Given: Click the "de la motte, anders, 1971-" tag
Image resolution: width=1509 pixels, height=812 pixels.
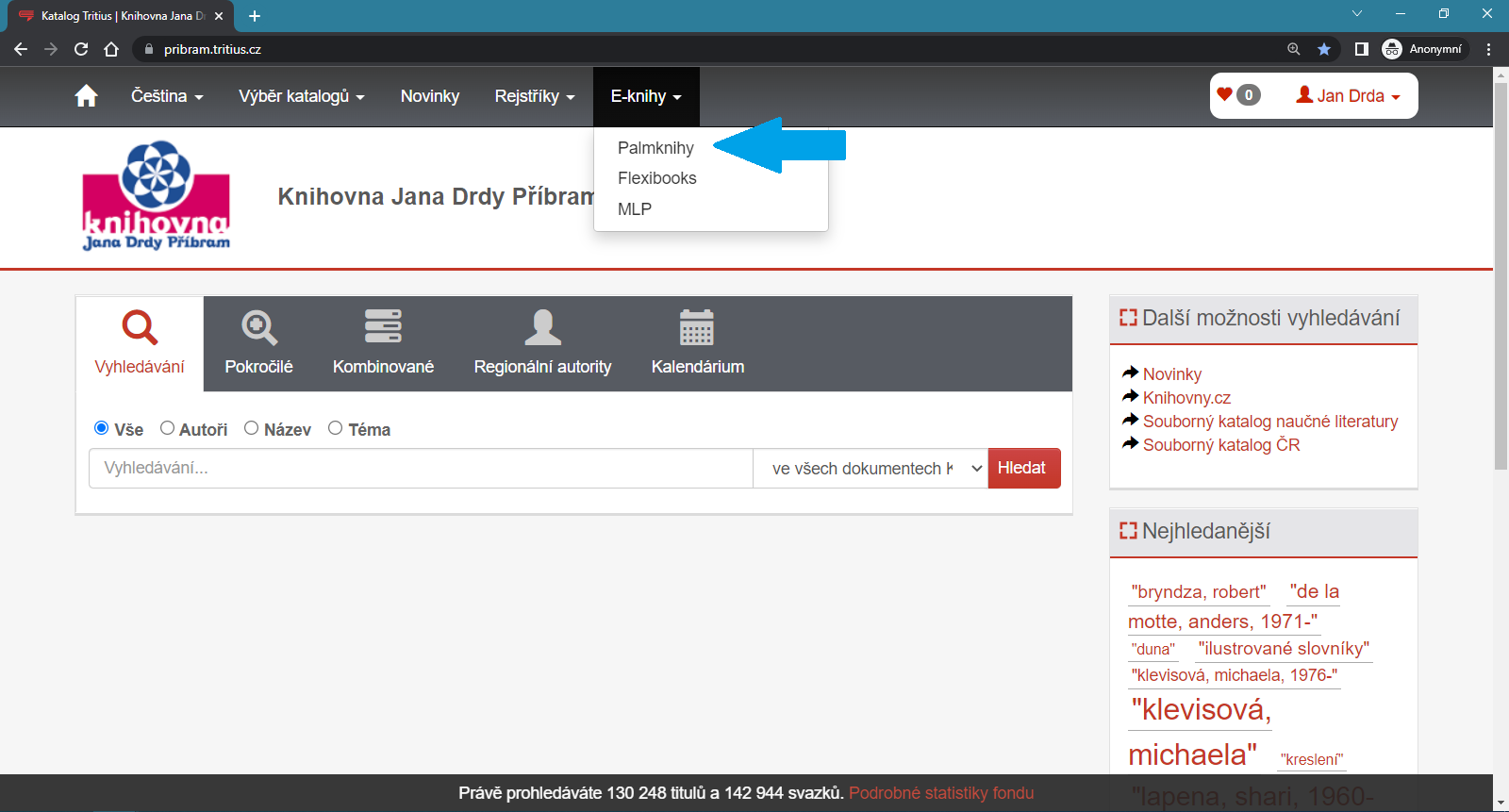Looking at the screenshot, I should pyautogui.click(x=1235, y=606).
